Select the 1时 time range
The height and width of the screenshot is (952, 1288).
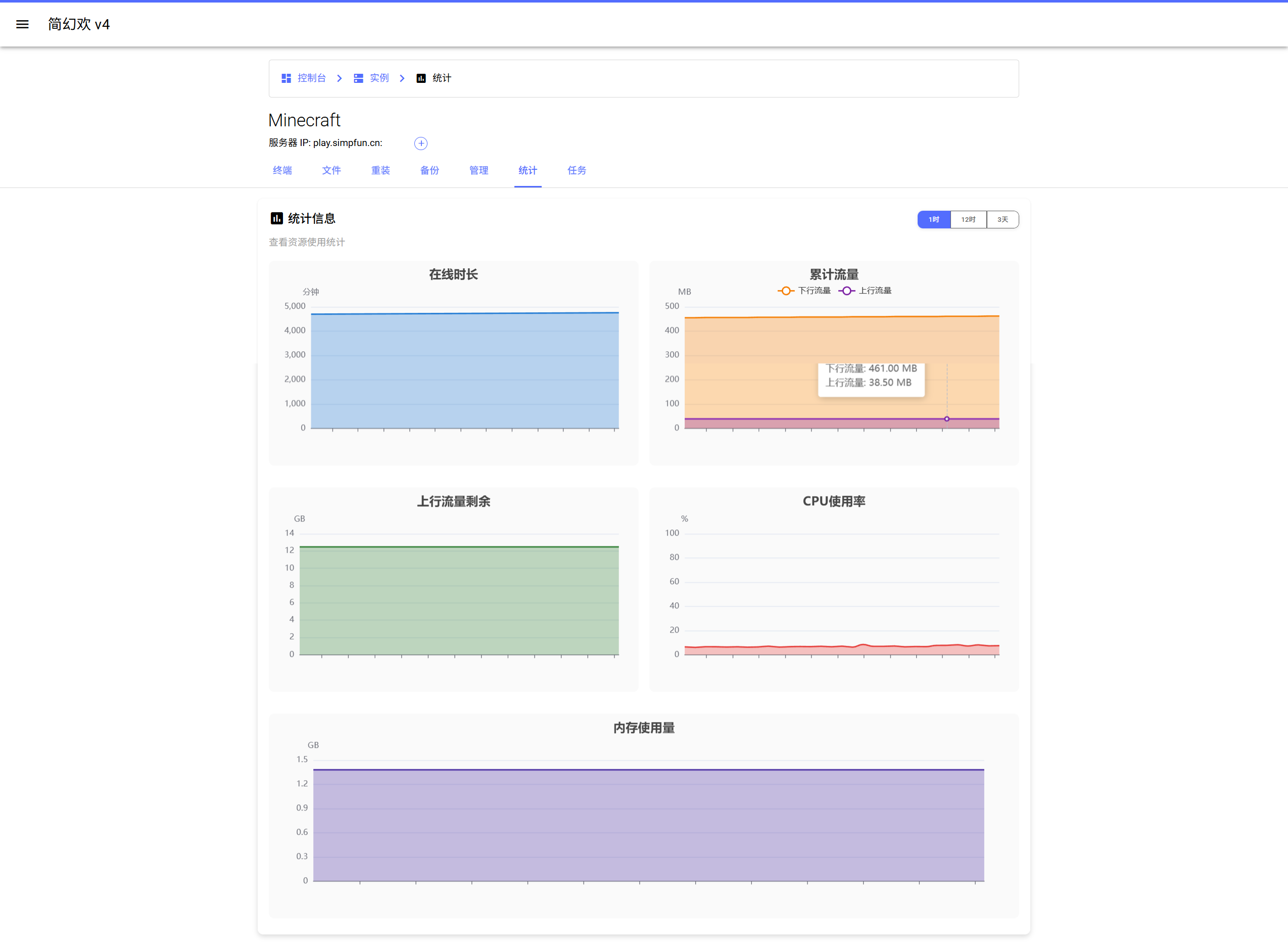point(934,220)
